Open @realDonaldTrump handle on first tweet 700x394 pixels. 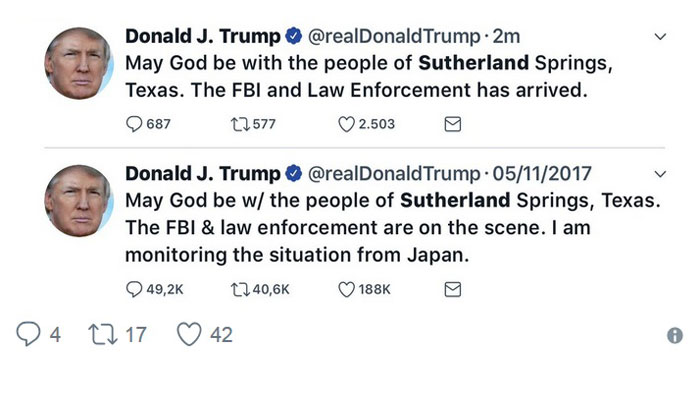(394, 36)
